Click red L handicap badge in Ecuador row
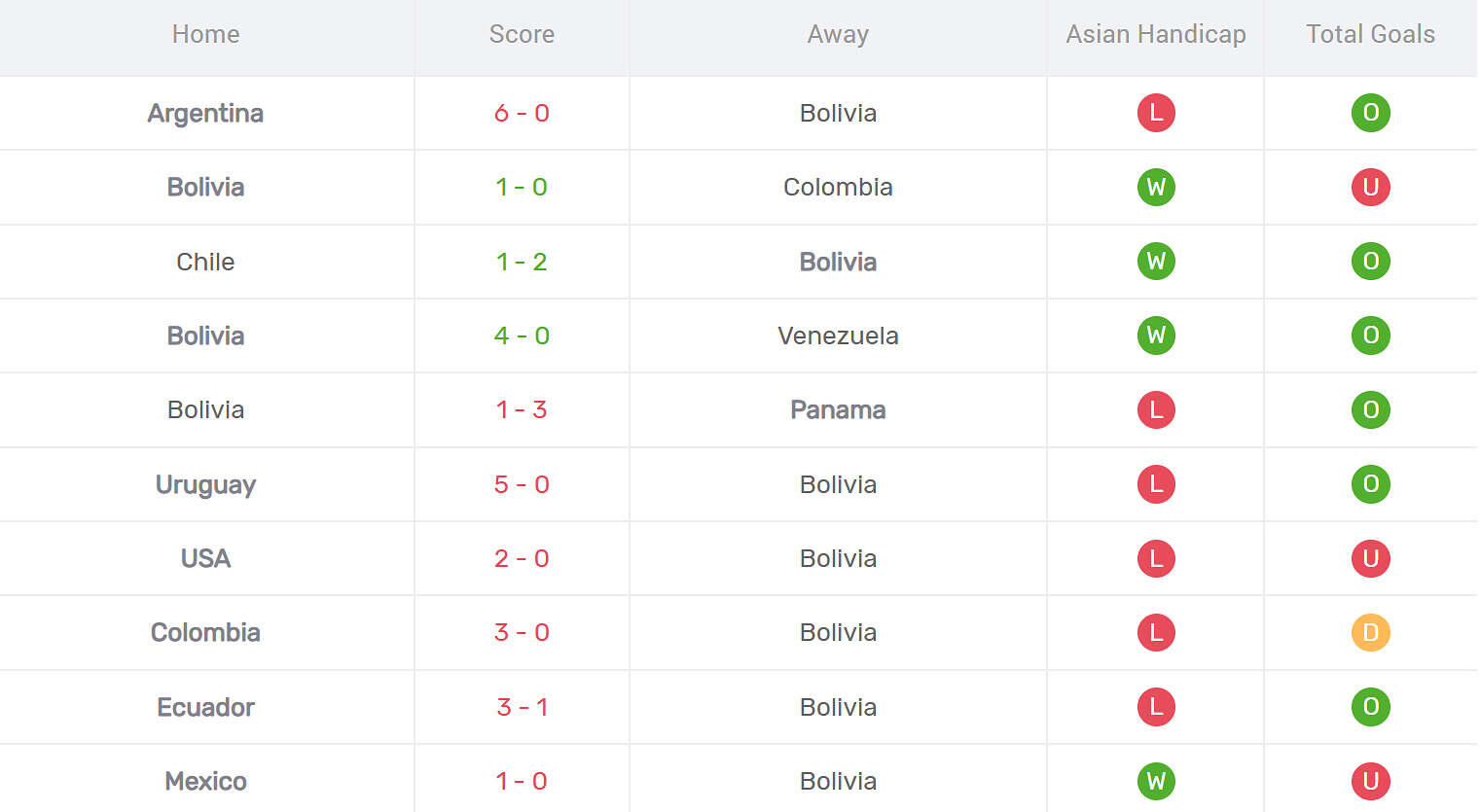Viewport: 1480px width, 812px height. click(1156, 707)
